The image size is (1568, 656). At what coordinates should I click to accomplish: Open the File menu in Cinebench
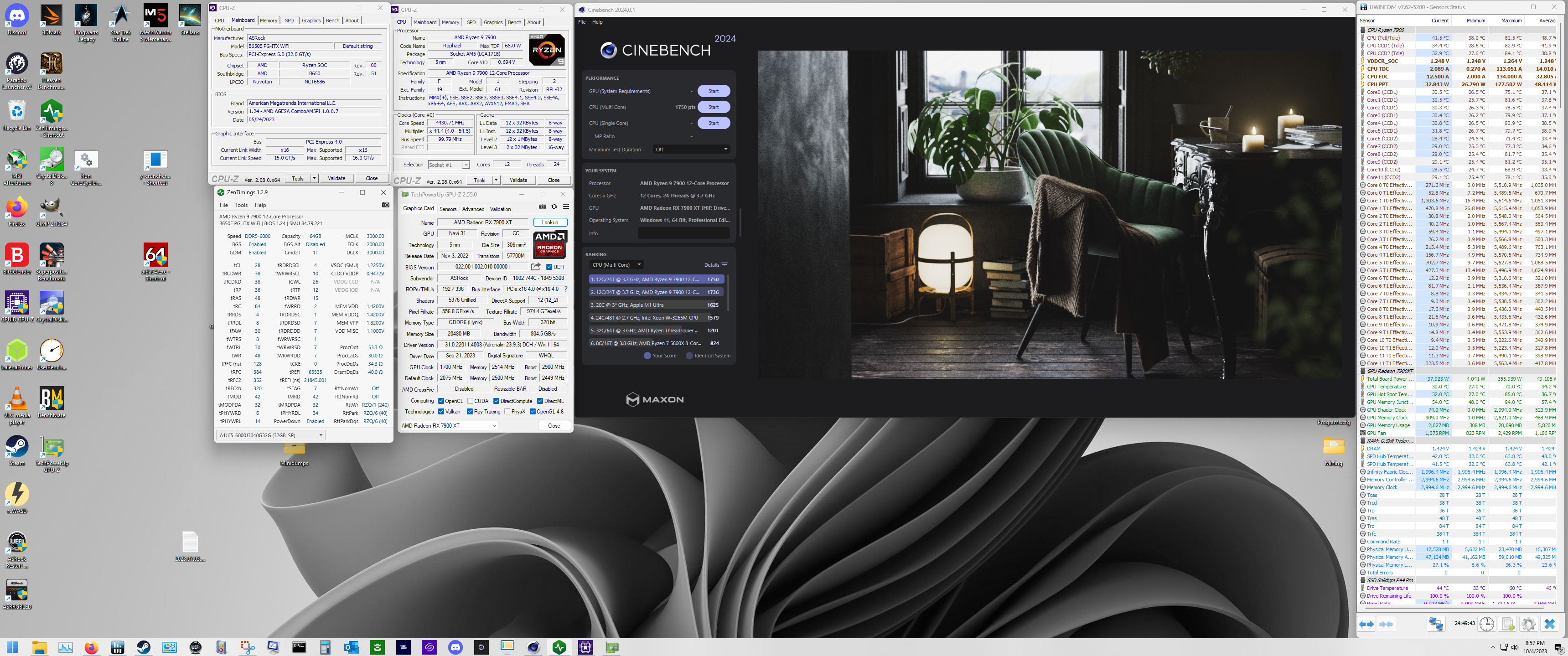coord(582,22)
